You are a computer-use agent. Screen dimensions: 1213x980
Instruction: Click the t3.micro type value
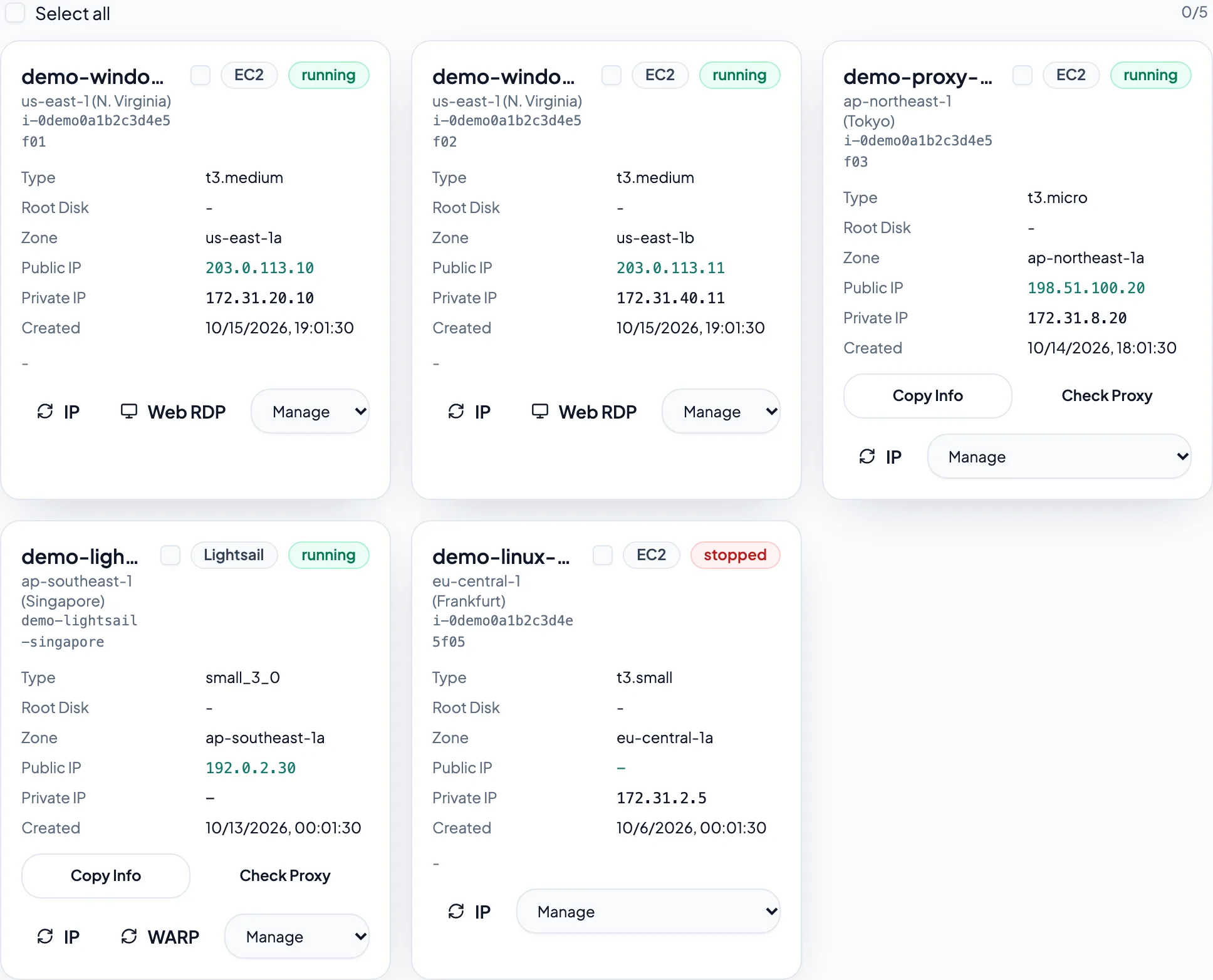click(1058, 198)
